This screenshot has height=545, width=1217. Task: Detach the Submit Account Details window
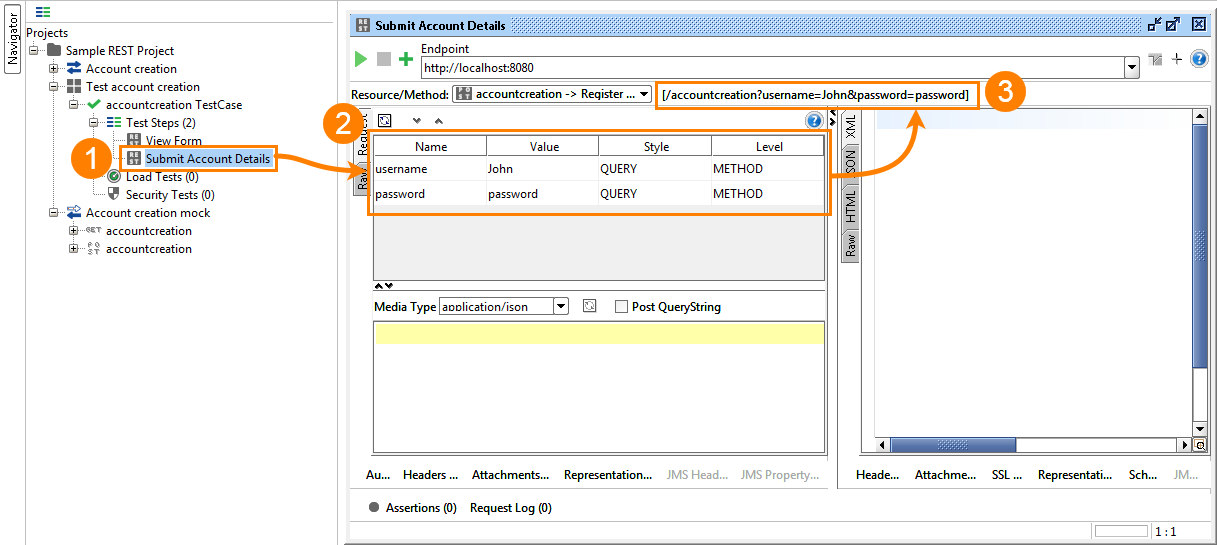click(x=1173, y=25)
